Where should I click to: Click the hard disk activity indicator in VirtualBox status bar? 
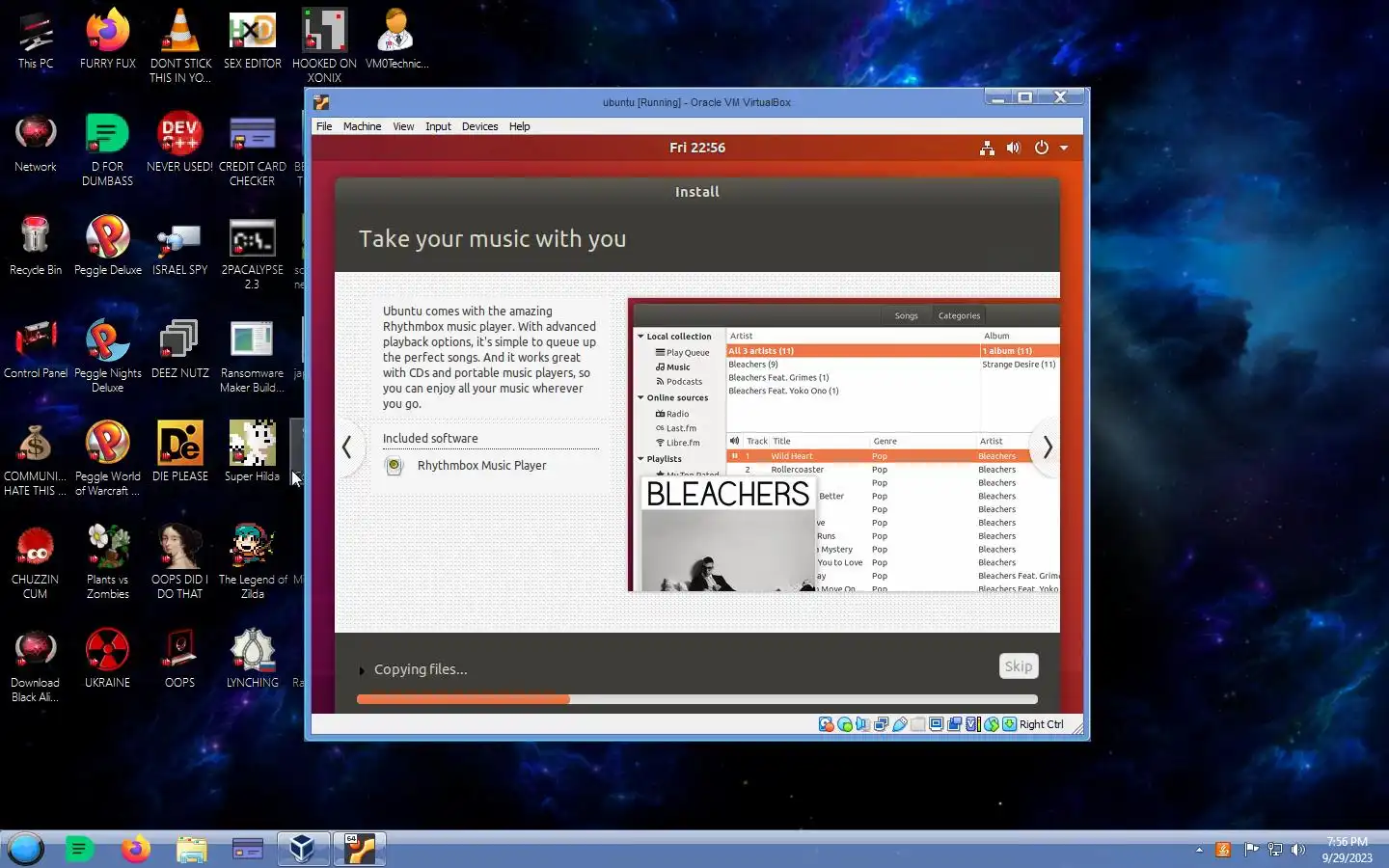(826, 724)
